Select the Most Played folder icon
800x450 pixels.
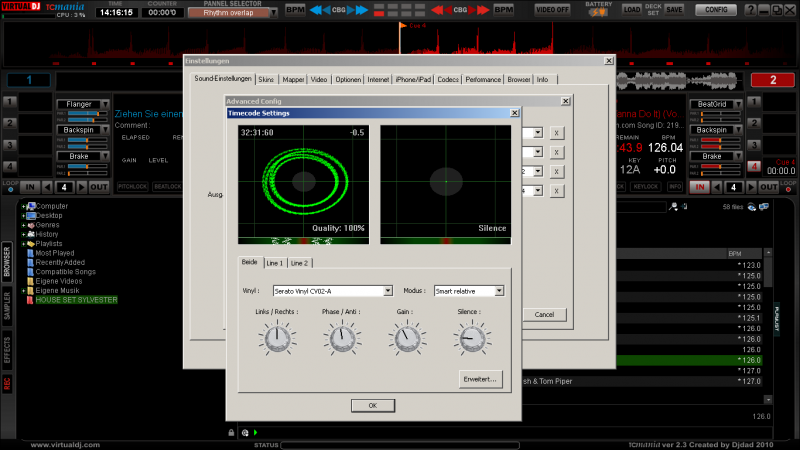pyautogui.click(x=31, y=253)
